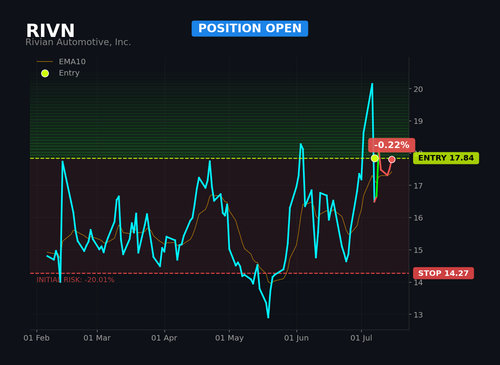Click the 19 price axis label
Image resolution: width=500 pixels, height=365 pixels.
[x=418, y=121]
